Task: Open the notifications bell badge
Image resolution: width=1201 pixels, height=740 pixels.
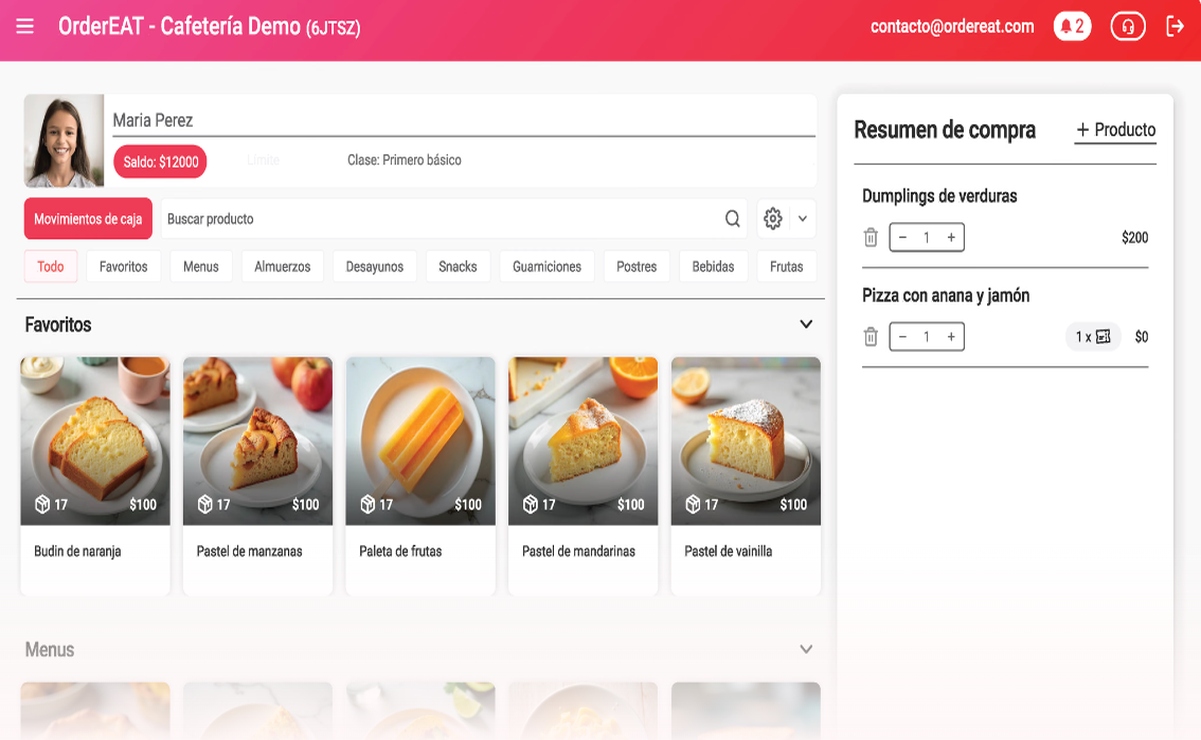Action: tap(1072, 27)
